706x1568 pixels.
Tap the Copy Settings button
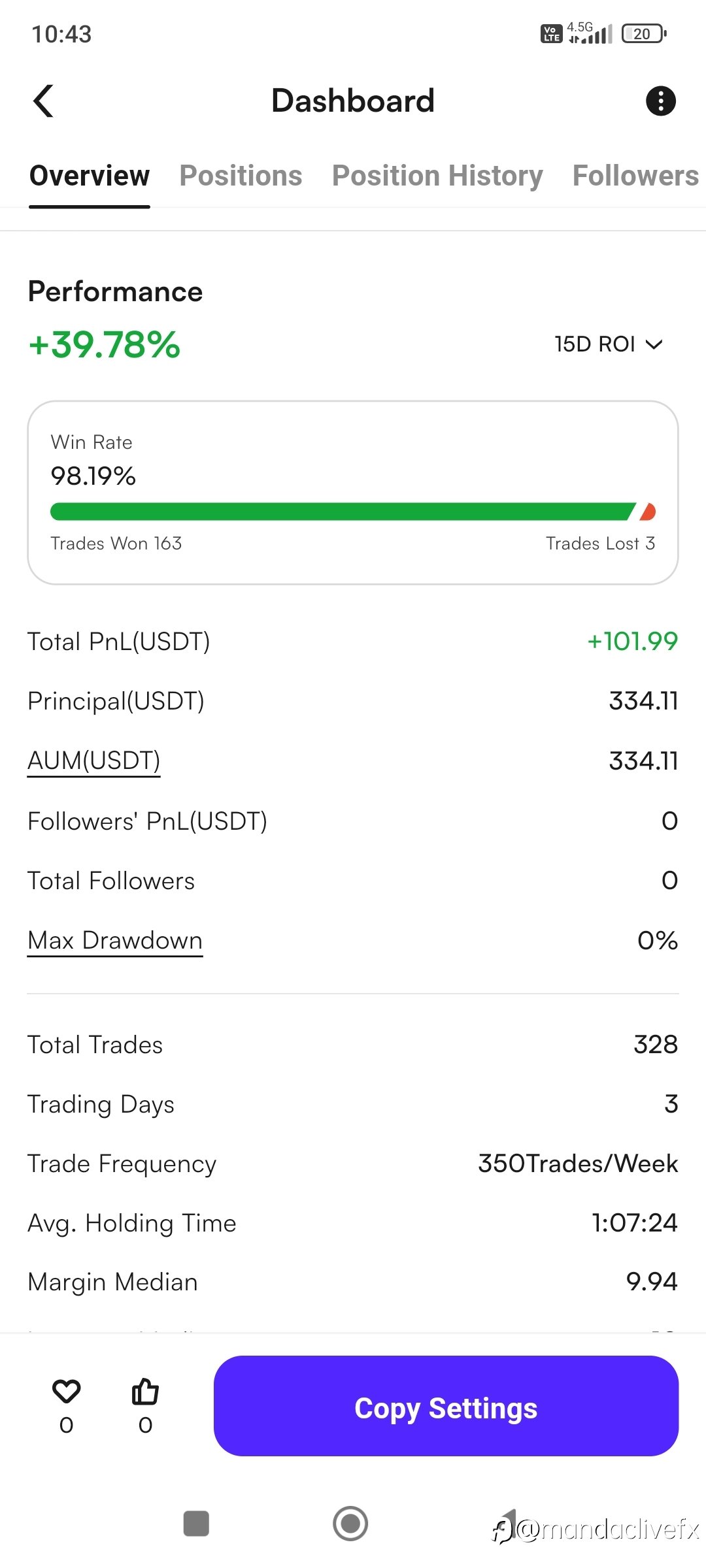[446, 1405]
